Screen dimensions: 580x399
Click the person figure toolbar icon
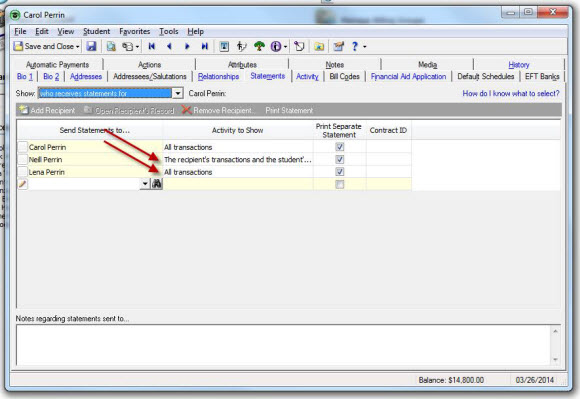pyautogui.click(x=242, y=46)
